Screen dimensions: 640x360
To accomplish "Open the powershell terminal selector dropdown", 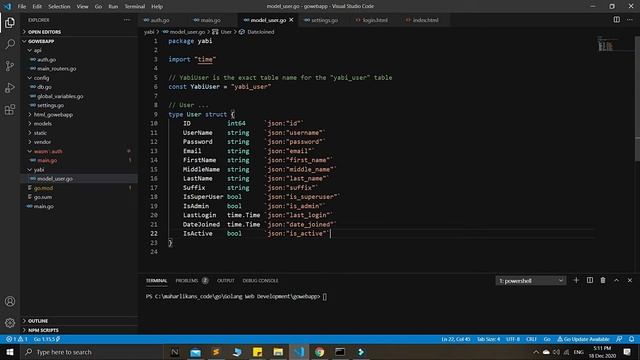I will 531,281.
